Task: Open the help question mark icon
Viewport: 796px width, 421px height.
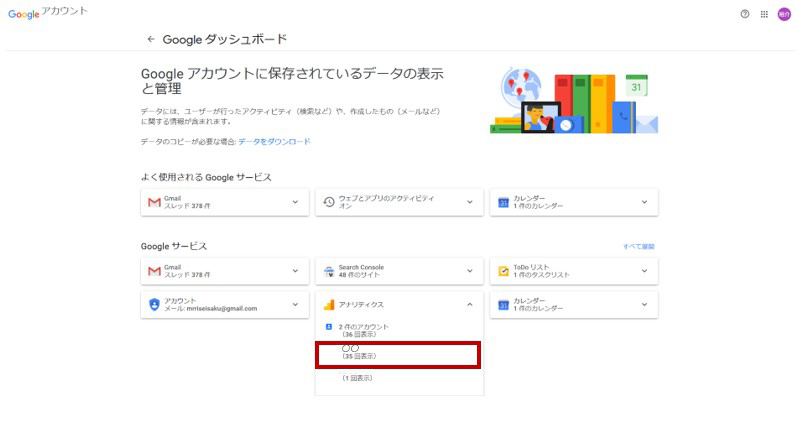Action: (x=745, y=14)
